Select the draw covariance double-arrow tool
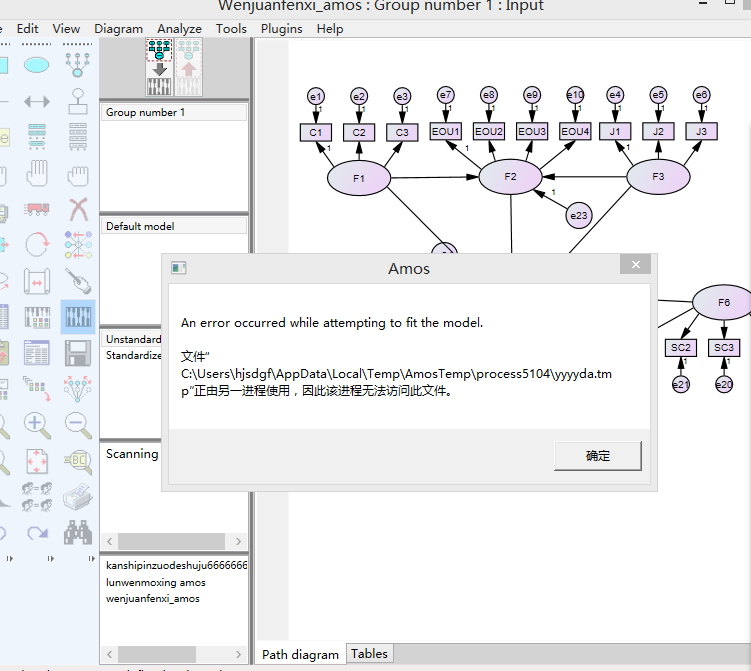Image resolution: width=751 pixels, height=671 pixels. pos(36,102)
